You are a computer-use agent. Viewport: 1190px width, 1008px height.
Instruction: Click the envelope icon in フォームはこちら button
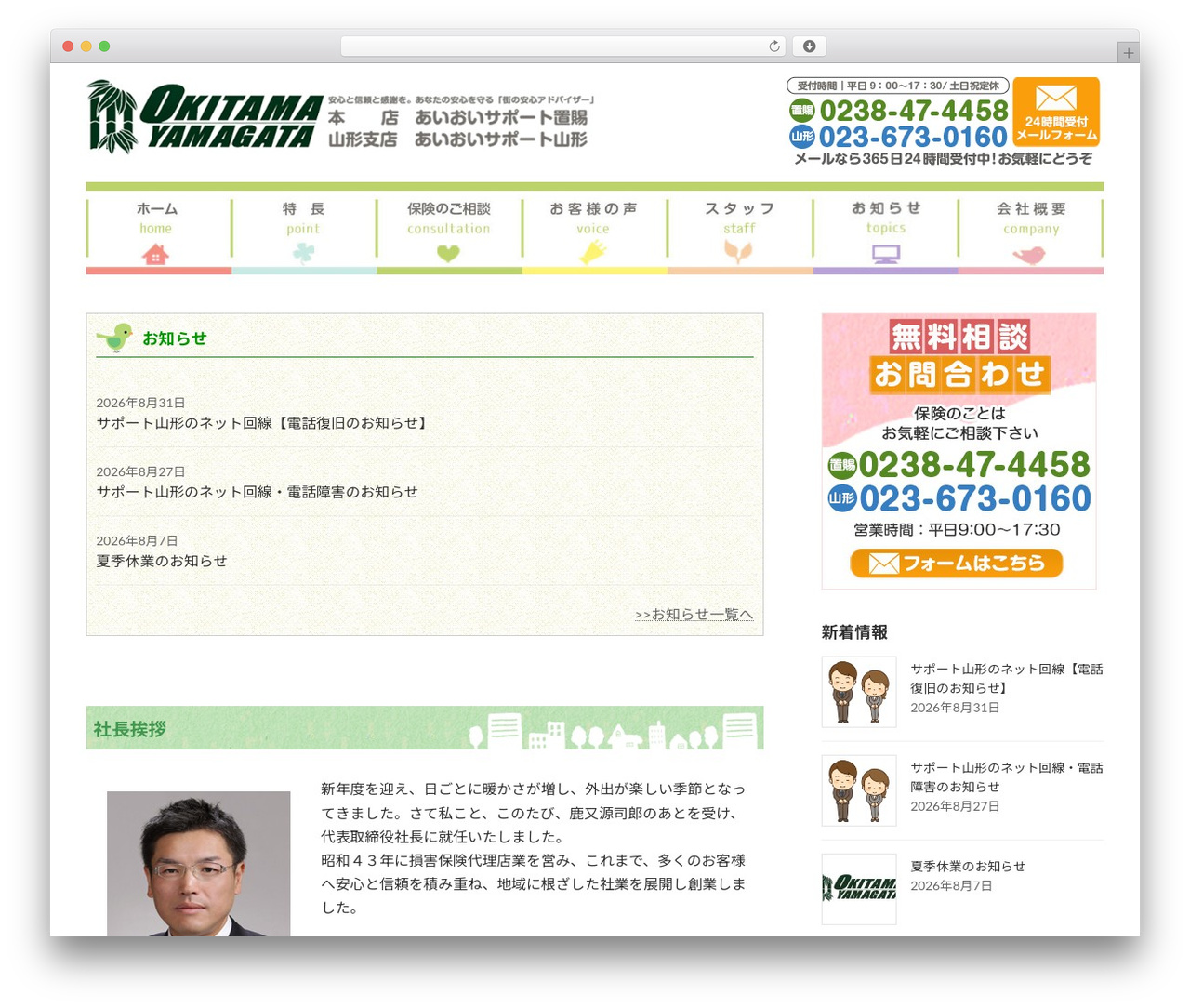pyautogui.click(x=883, y=564)
